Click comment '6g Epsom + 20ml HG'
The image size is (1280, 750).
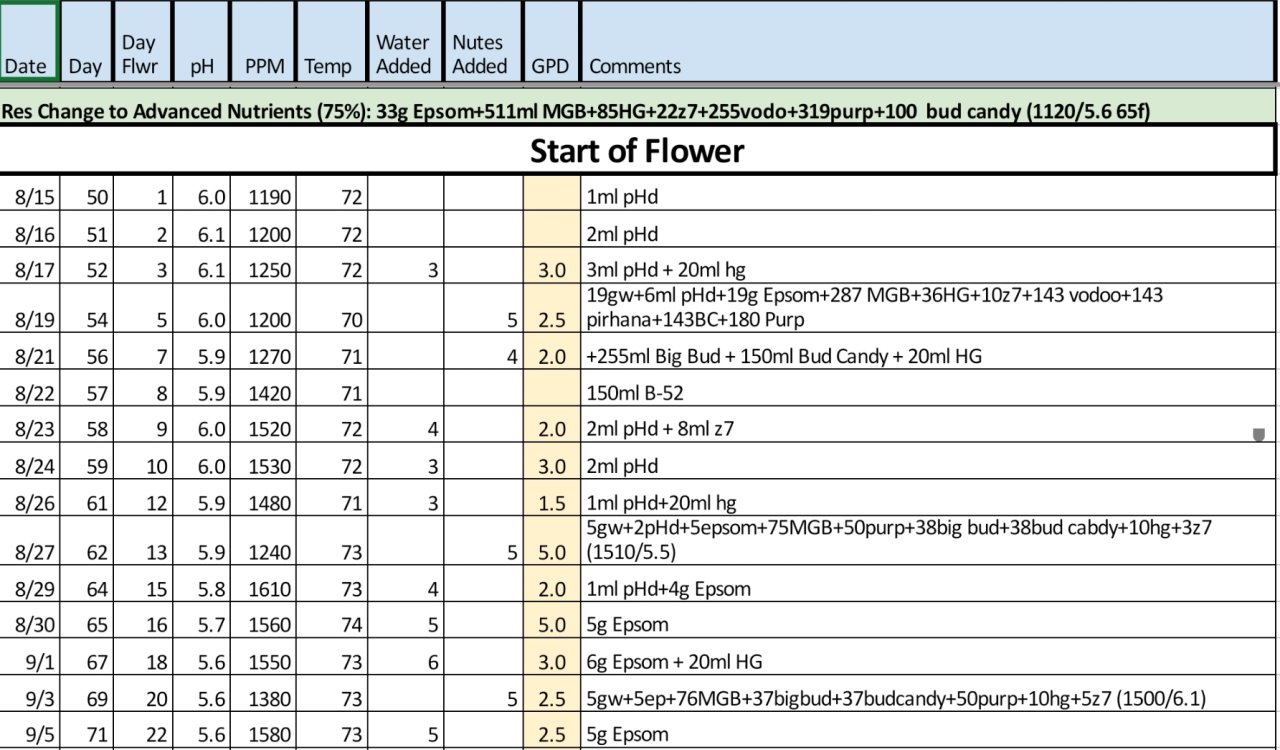[x=676, y=662]
